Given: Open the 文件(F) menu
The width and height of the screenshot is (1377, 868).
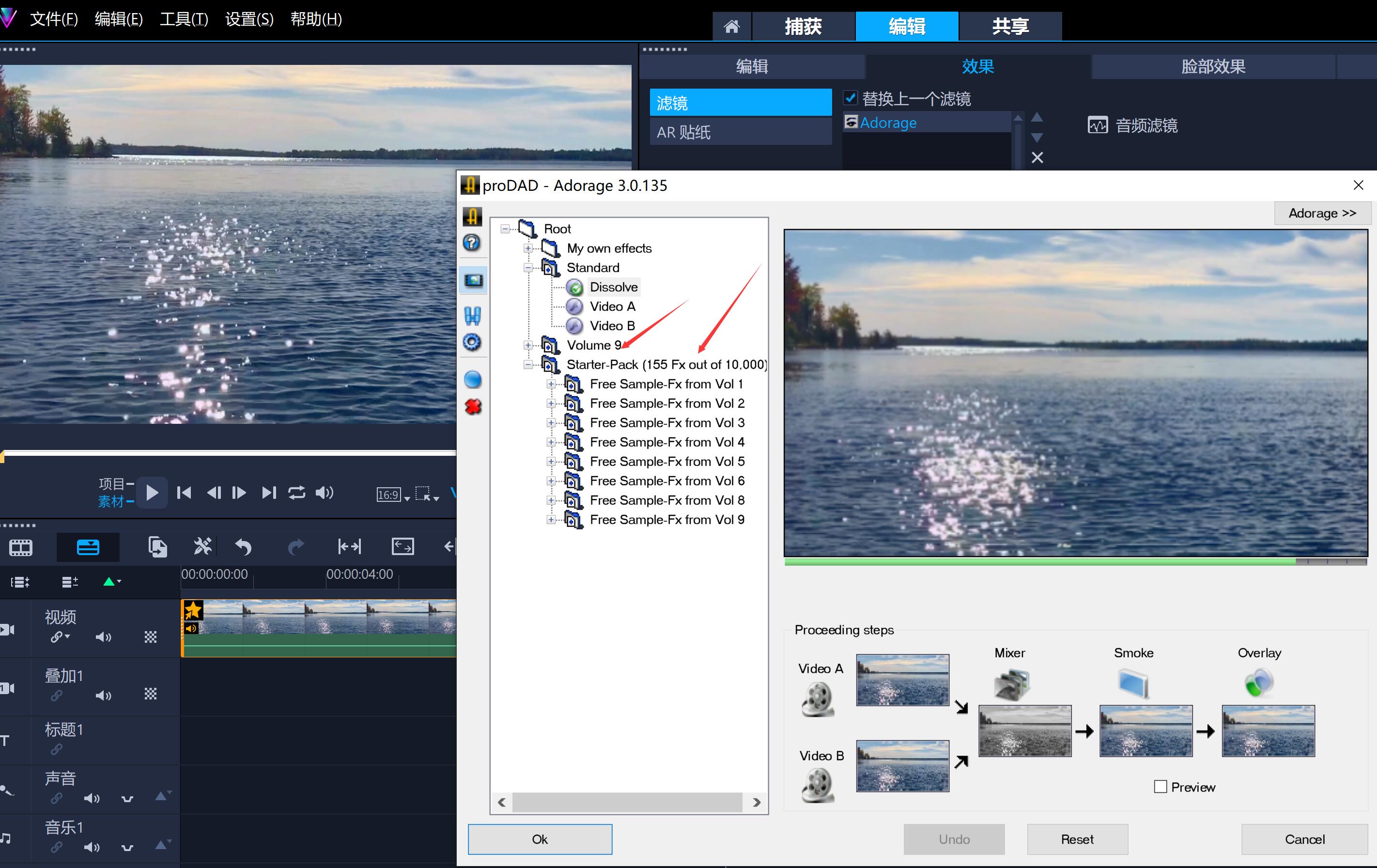Looking at the screenshot, I should point(54,19).
